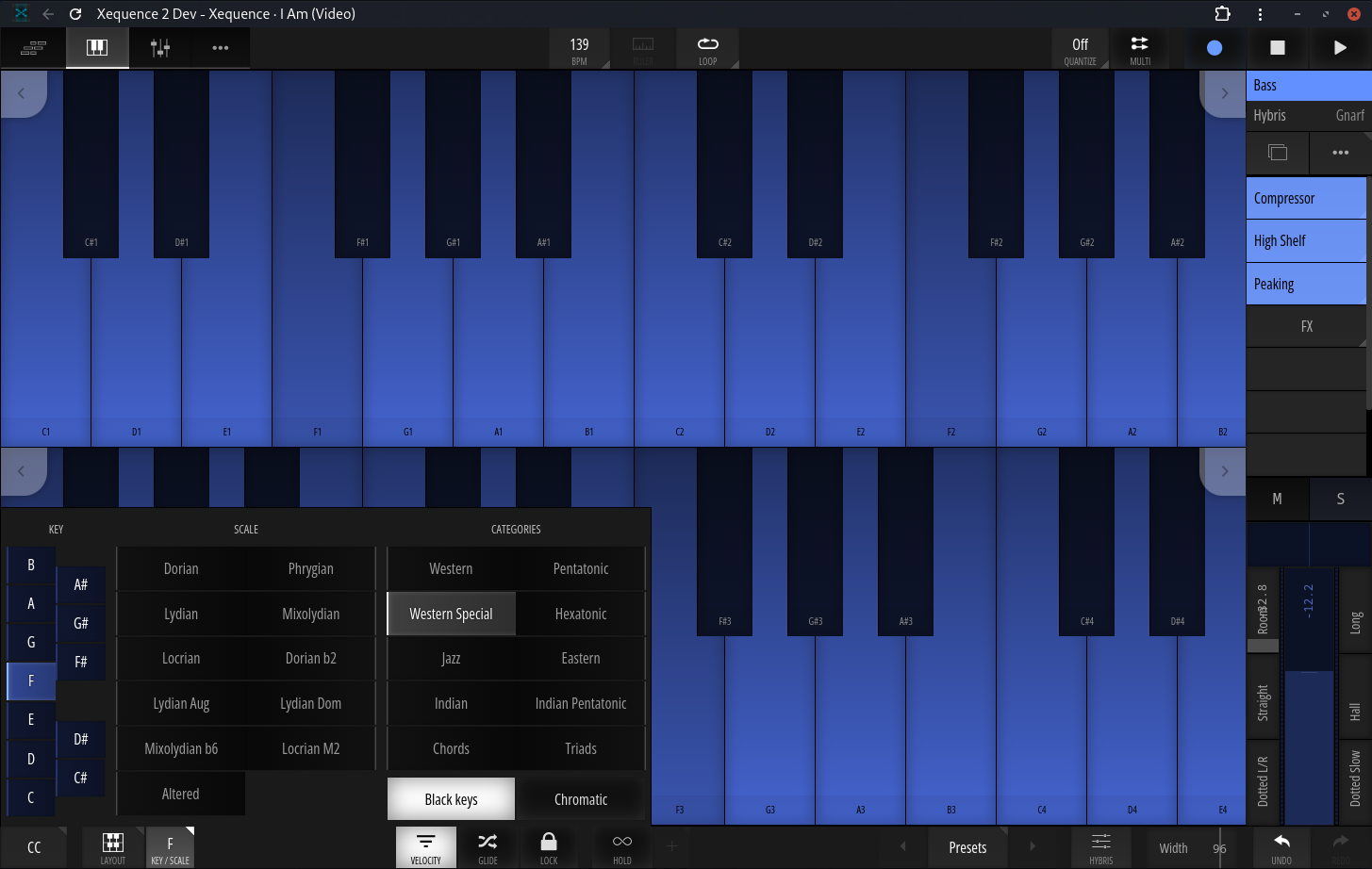Start playback with the play button
The width and height of the screenshot is (1372, 869).
coord(1340,48)
